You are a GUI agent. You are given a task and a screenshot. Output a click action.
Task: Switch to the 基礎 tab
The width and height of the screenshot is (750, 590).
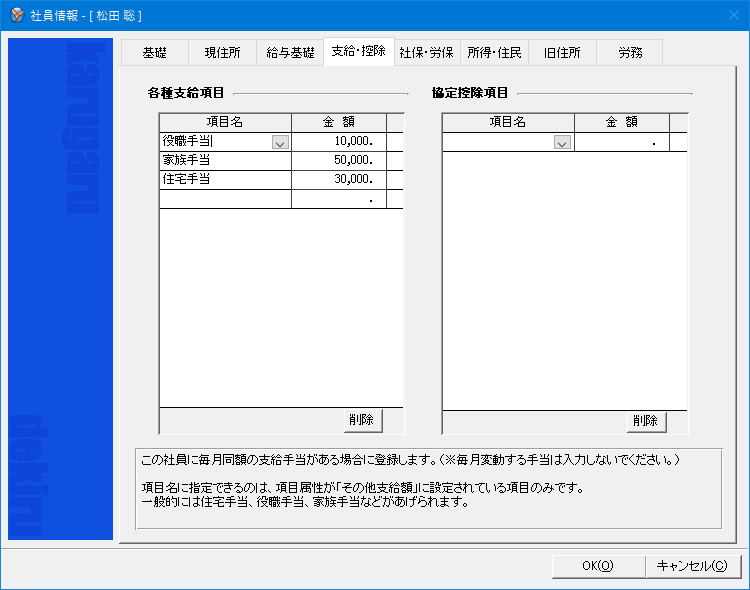[154, 53]
